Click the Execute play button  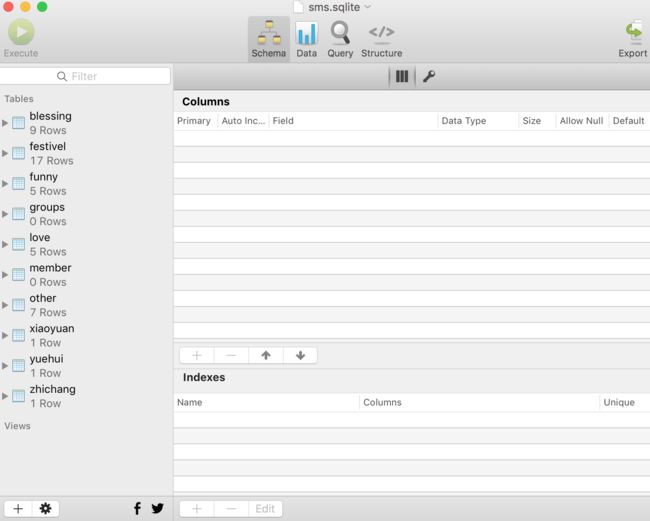21,32
